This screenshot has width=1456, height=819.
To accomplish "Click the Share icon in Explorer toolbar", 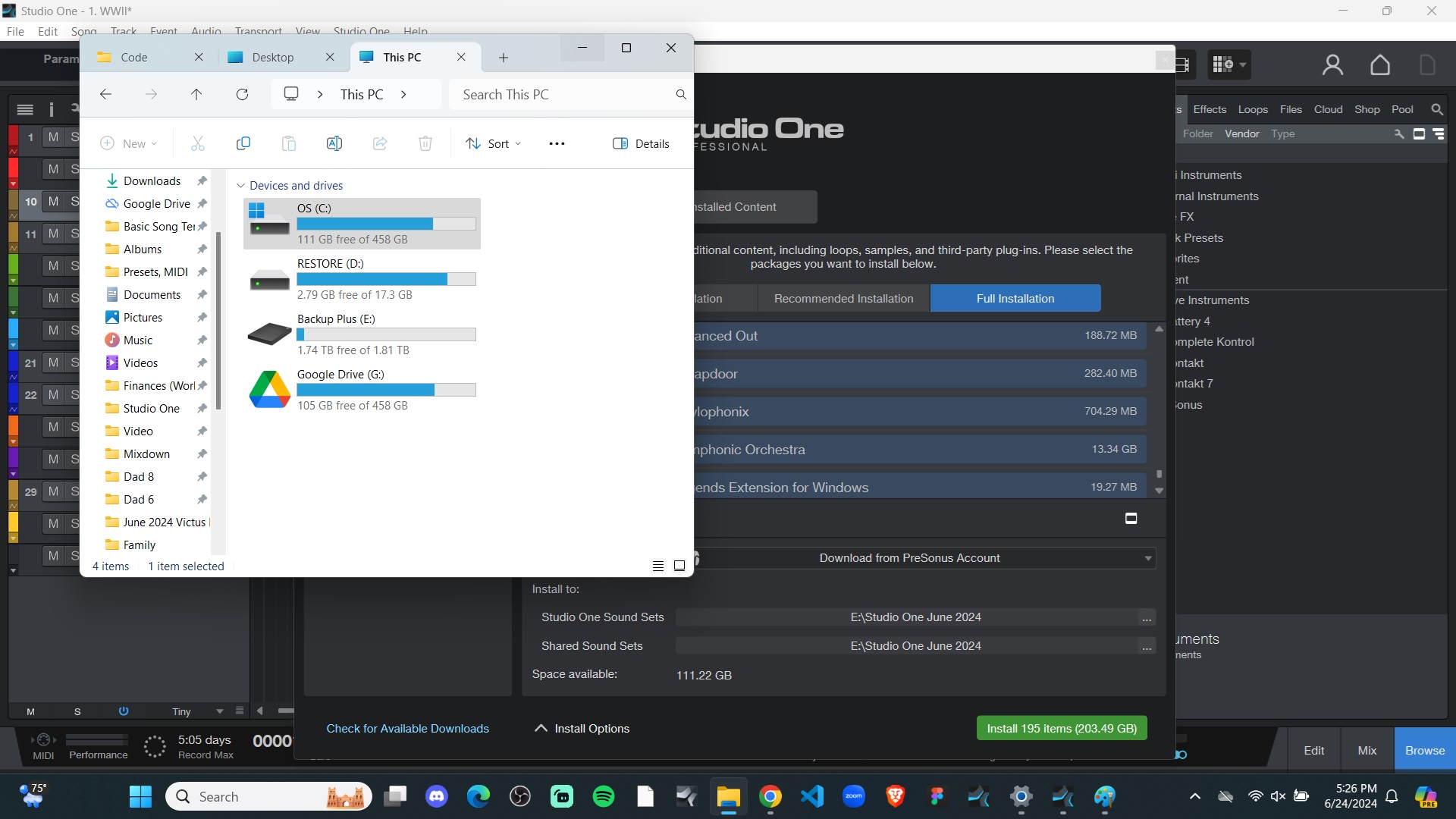I will click(x=380, y=143).
